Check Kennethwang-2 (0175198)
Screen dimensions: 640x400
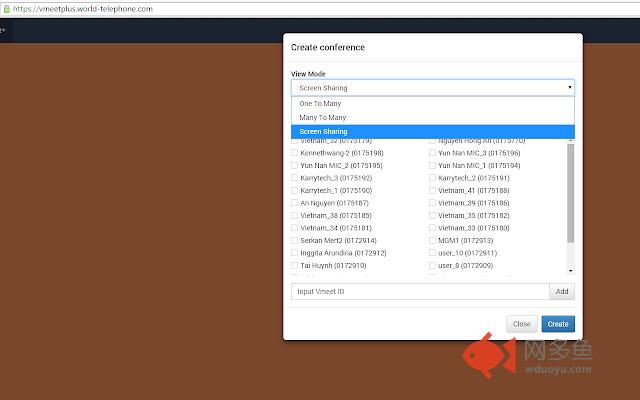(x=294, y=153)
